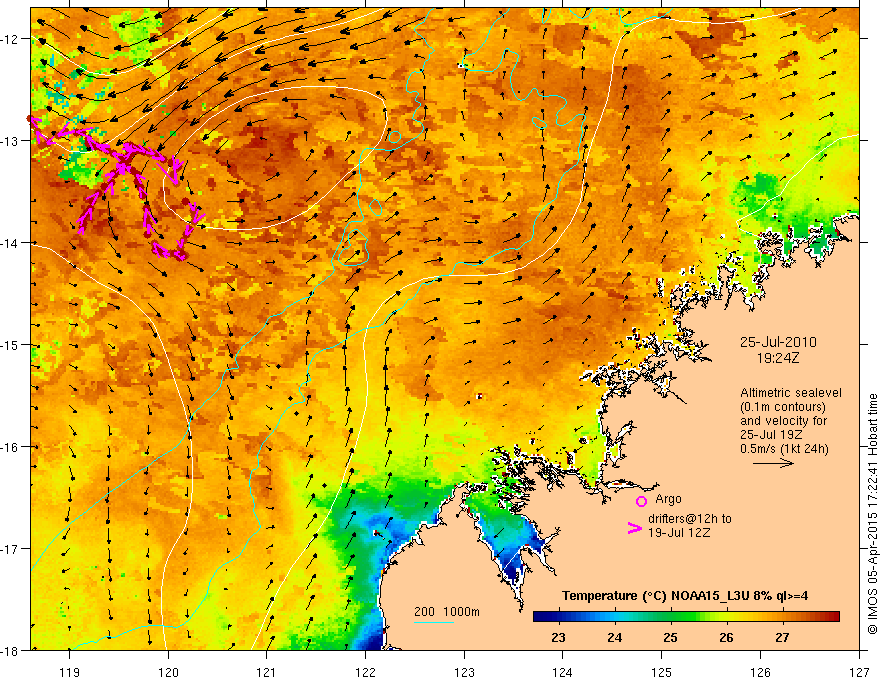Click latitude axis label '-15'
The image size is (880, 680).
(x=10, y=344)
